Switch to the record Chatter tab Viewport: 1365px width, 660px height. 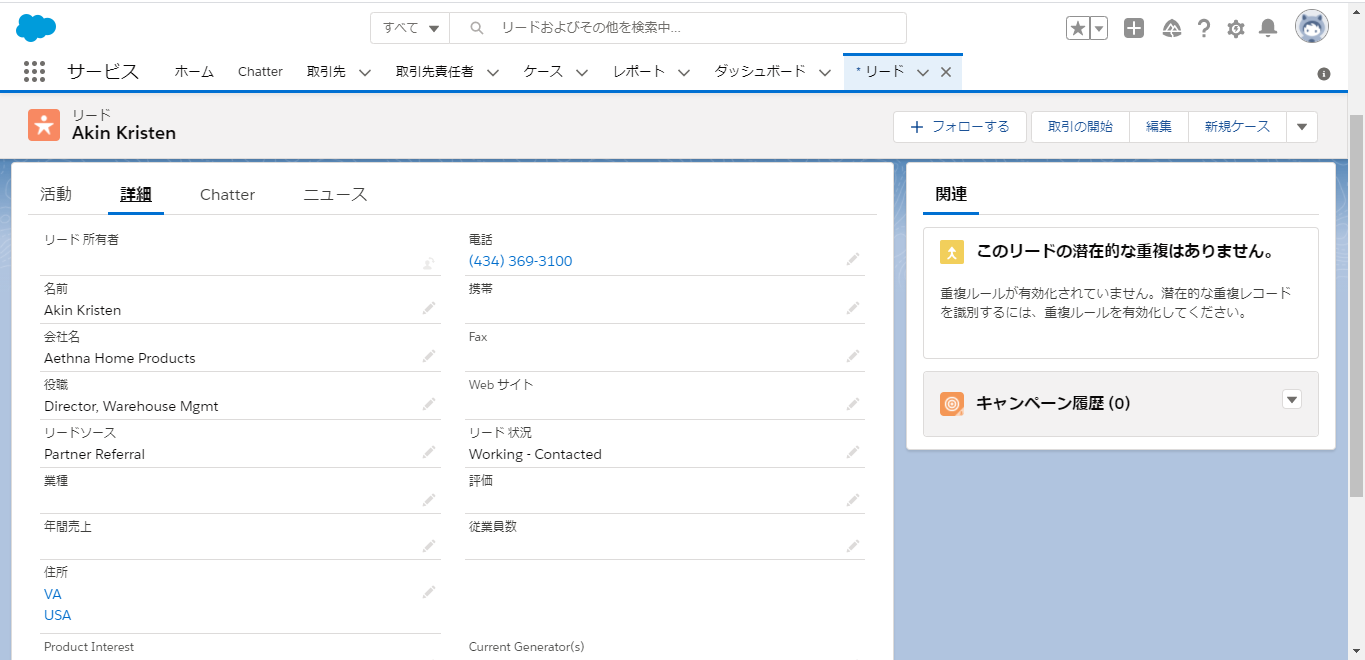[x=227, y=194]
